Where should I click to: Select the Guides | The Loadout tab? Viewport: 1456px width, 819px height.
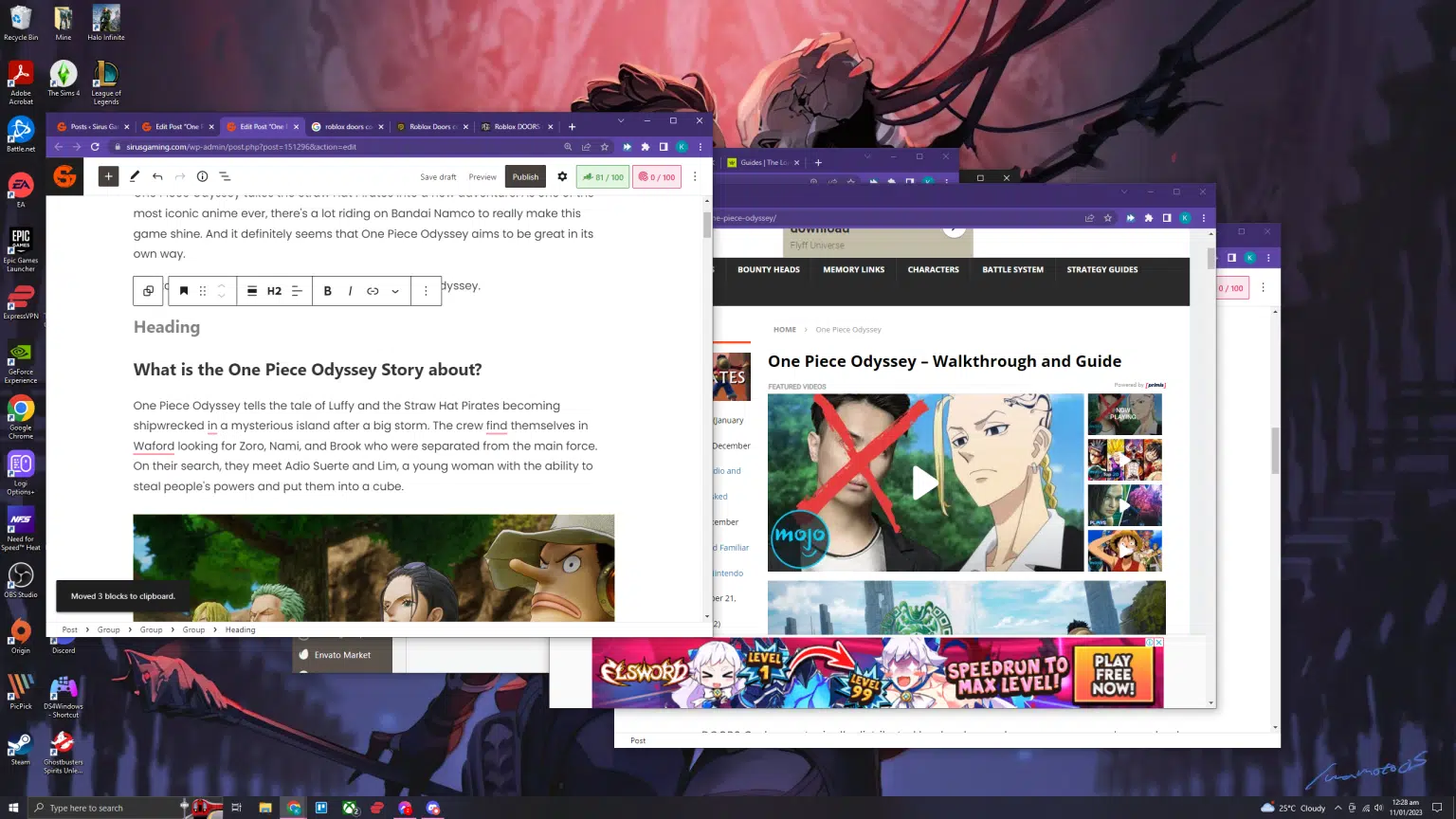pos(764,162)
